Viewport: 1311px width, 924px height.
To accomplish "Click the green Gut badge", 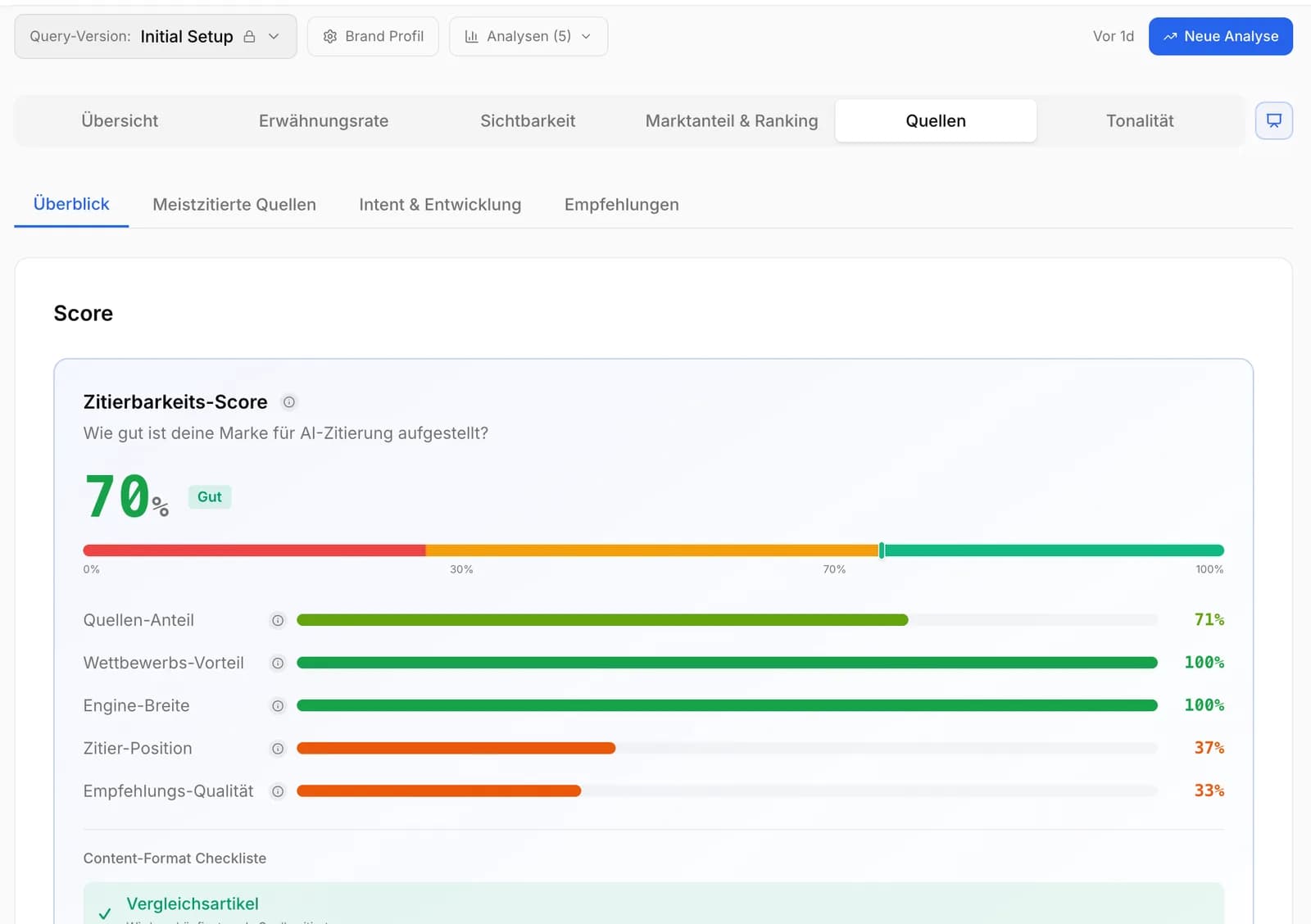I will 210,497.
